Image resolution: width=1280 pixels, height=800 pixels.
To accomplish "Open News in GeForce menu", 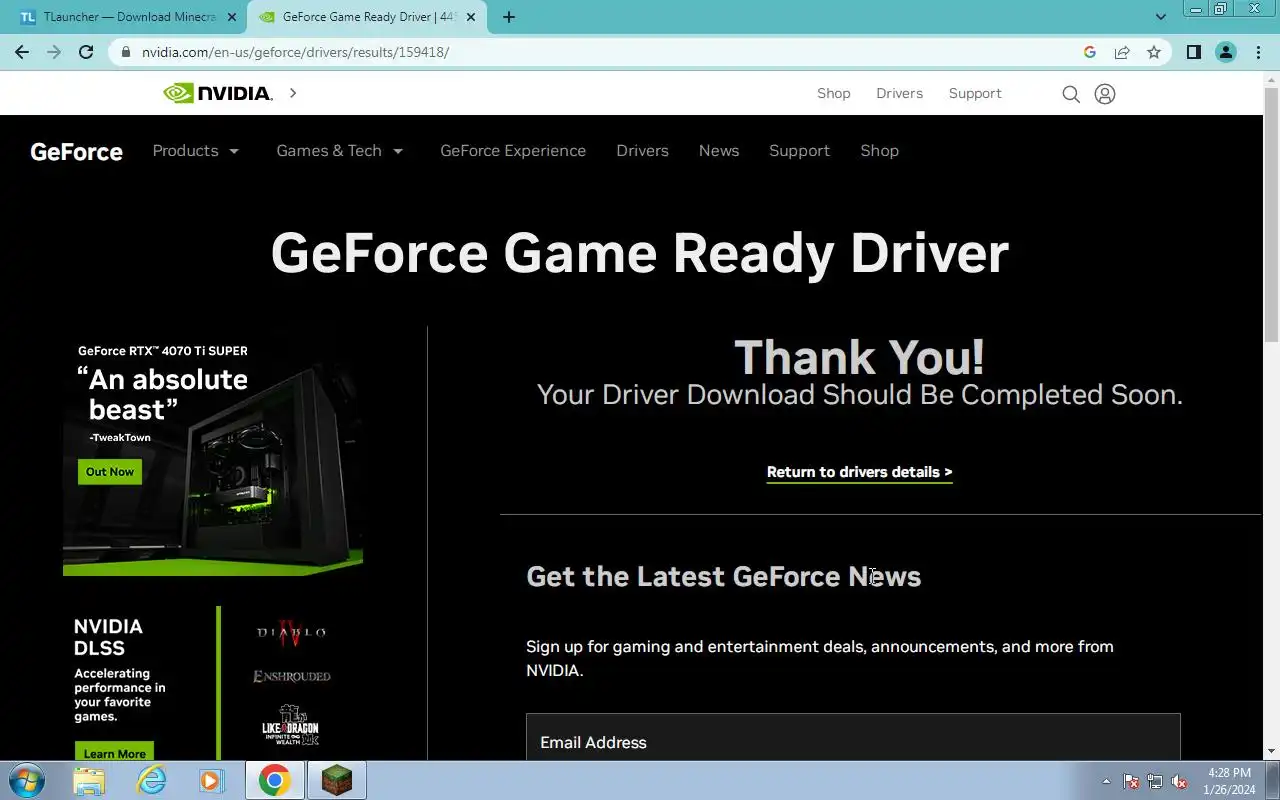I will [719, 151].
